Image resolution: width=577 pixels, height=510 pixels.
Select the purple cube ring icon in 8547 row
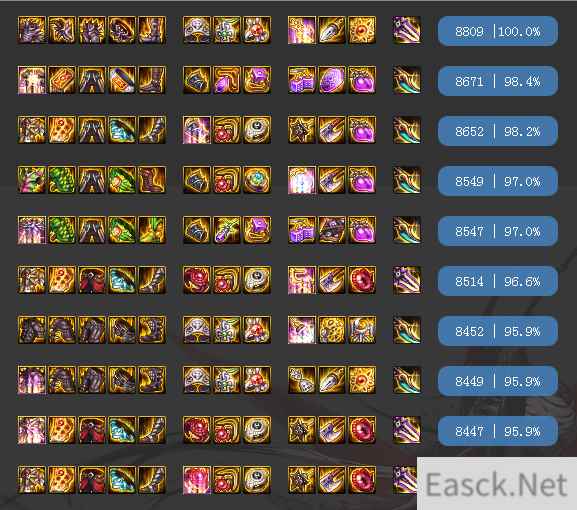tap(257, 230)
